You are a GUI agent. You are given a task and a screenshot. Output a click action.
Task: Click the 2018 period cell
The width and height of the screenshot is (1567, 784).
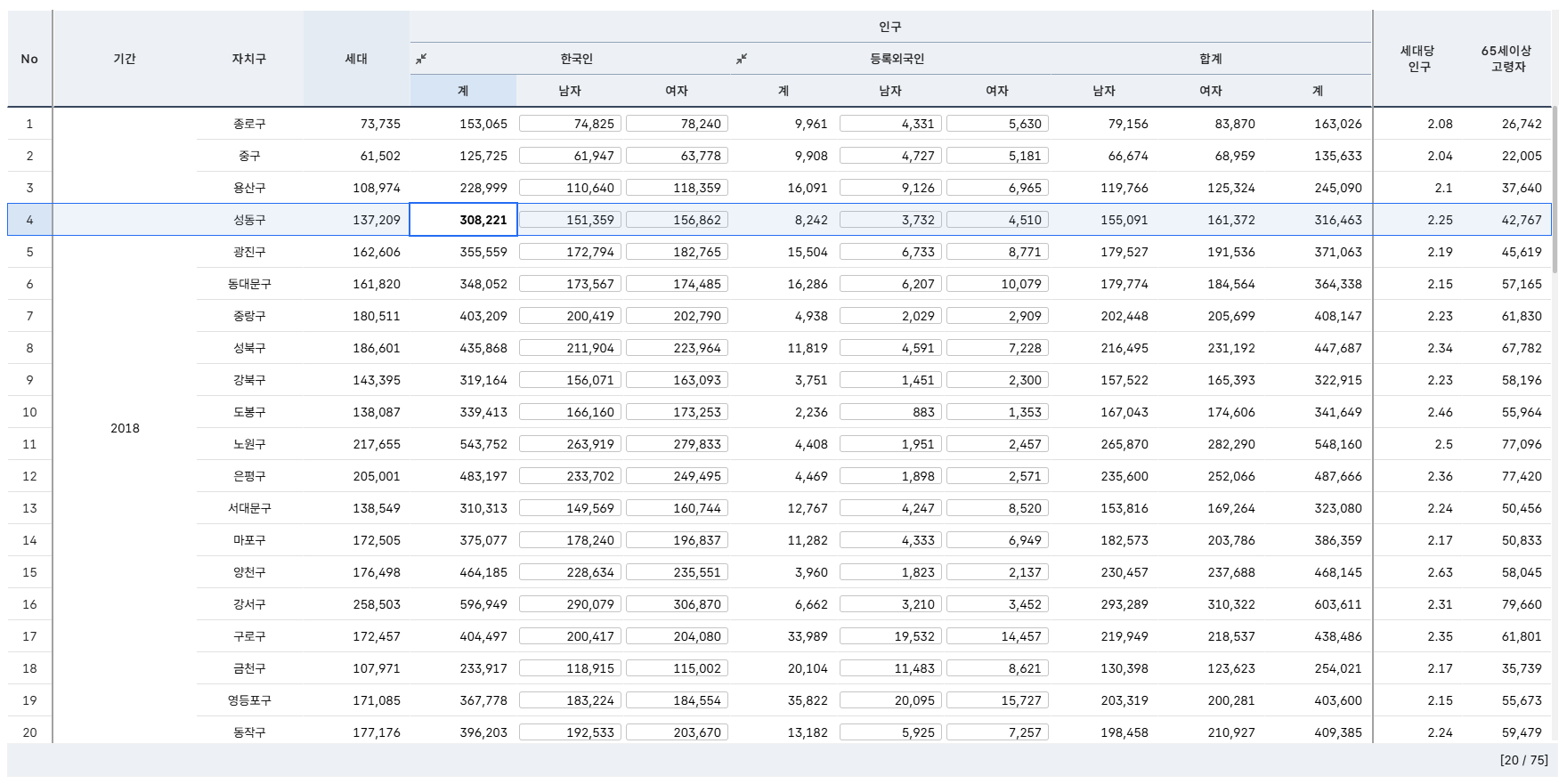point(125,428)
